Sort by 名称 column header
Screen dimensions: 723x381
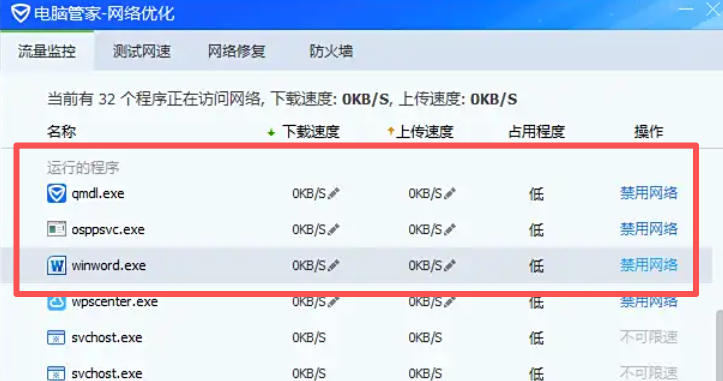[x=61, y=132]
